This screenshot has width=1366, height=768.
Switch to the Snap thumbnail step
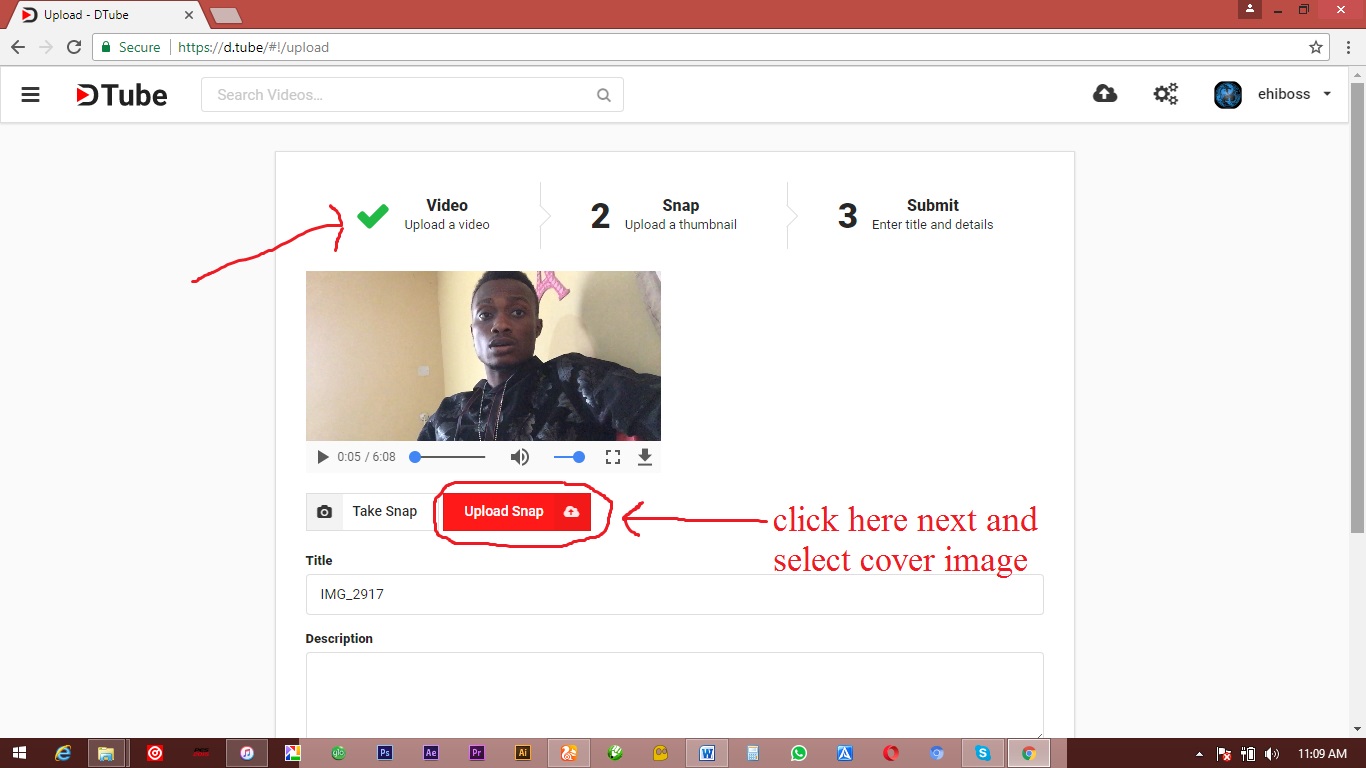pyautogui.click(x=665, y=214)
